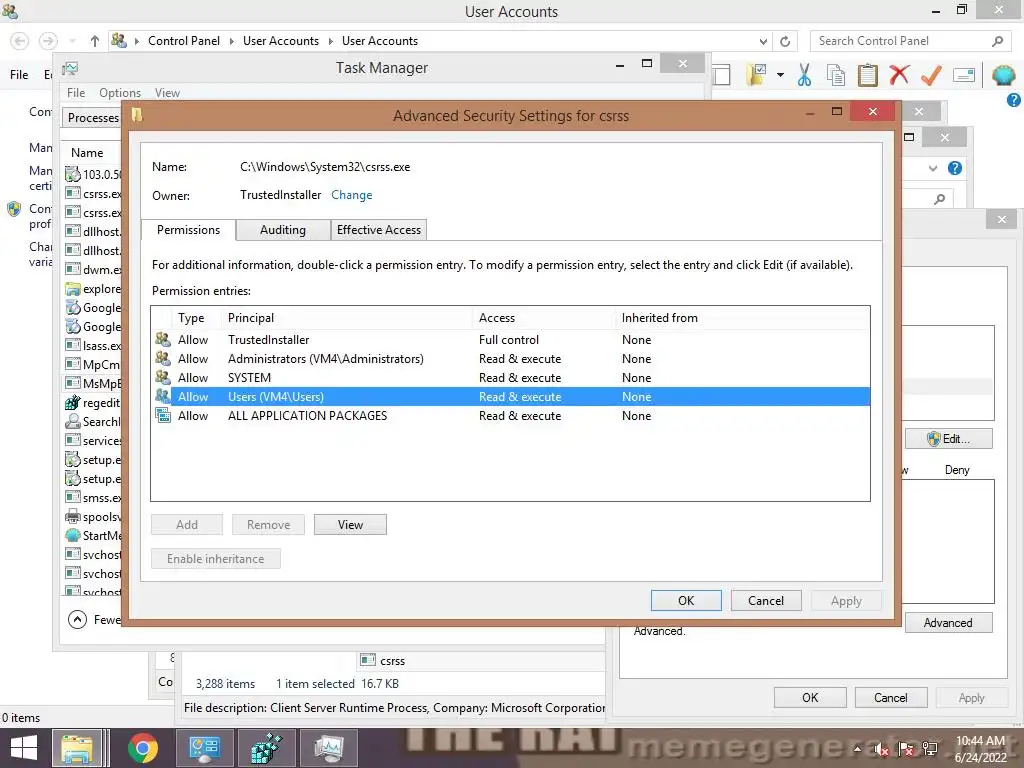Viewport: 1024px width, 768px height.
Task: Open the address bar history dropdown
Action: (763, 41)
